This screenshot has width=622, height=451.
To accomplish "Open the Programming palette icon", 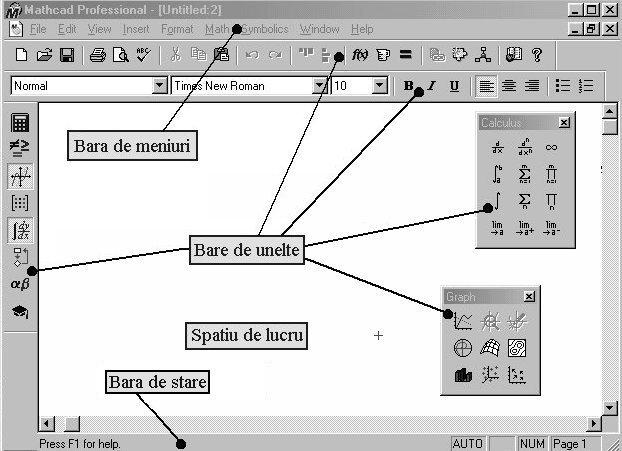I will tap(21, 257).
